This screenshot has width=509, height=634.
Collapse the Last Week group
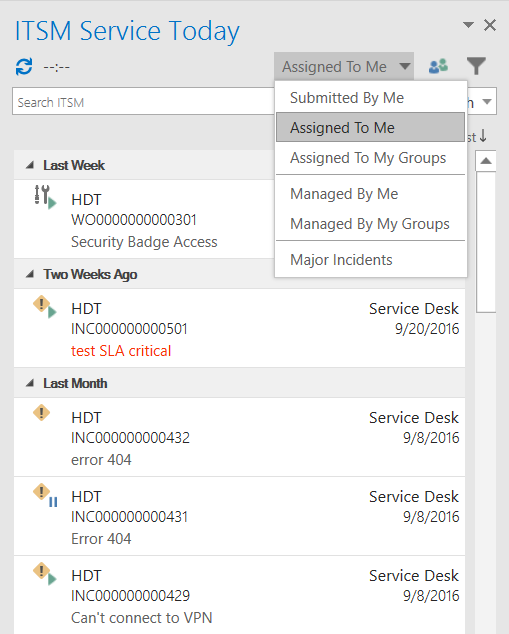click(x=30, y=165)
